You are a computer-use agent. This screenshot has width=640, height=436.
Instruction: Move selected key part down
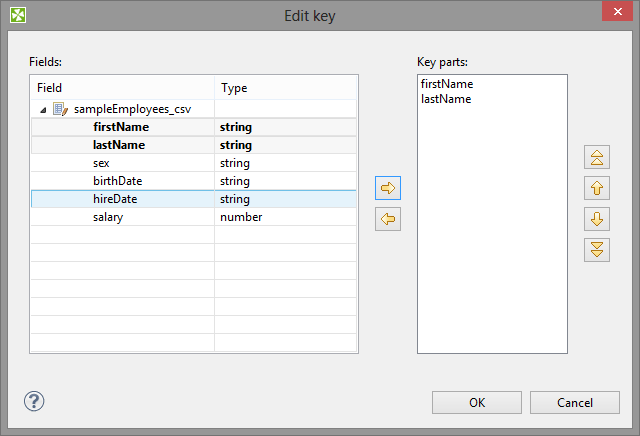click(597, 218)
